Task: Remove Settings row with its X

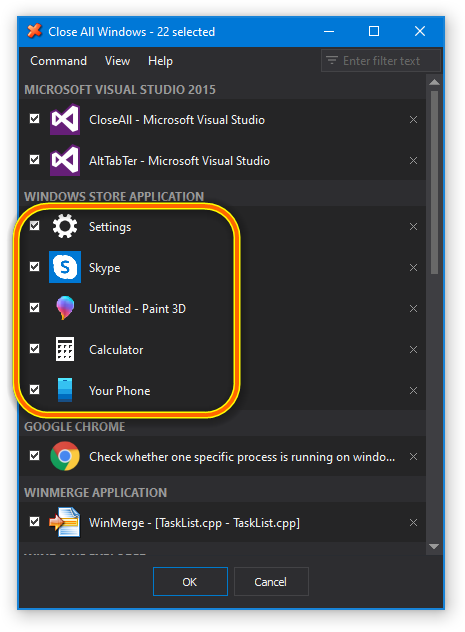Action: 413,227
